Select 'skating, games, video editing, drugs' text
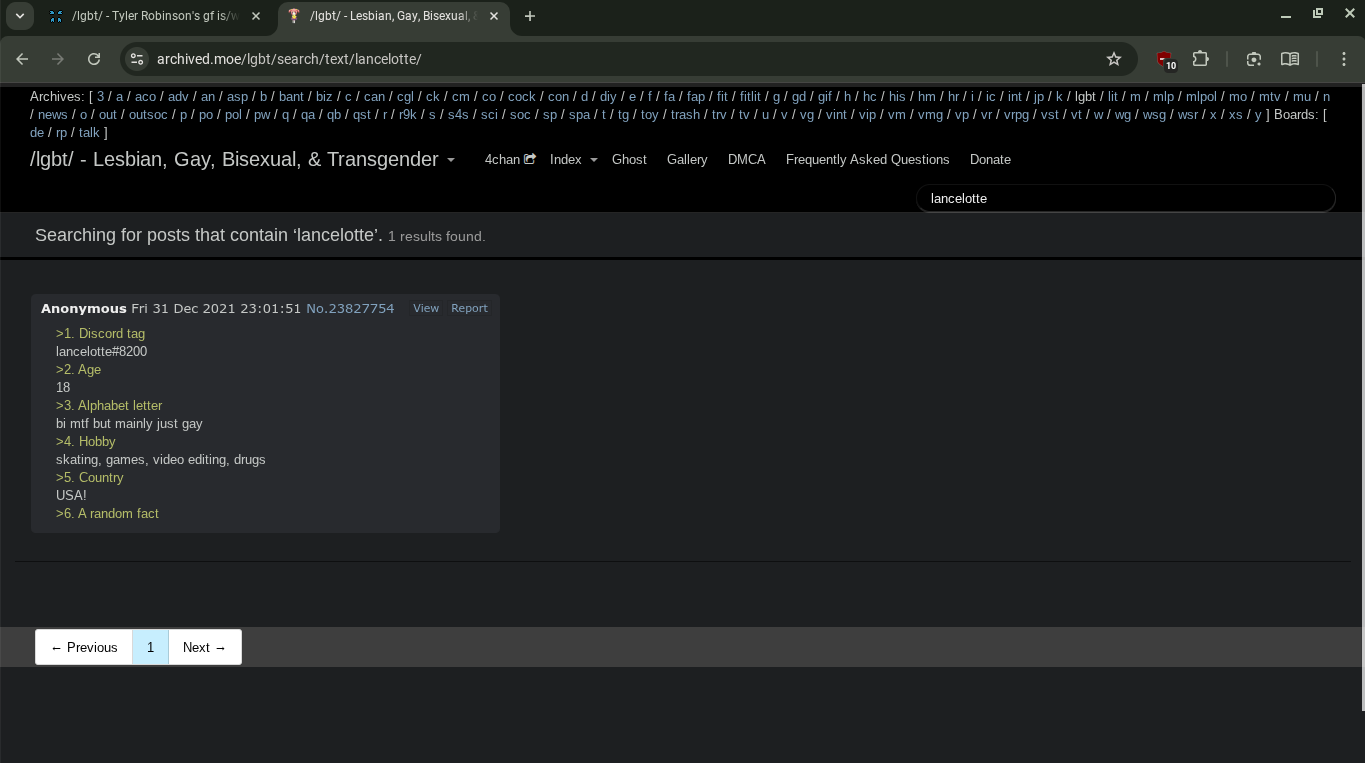Viewport: 1365px width, 763px height. (x=161, y=459)
